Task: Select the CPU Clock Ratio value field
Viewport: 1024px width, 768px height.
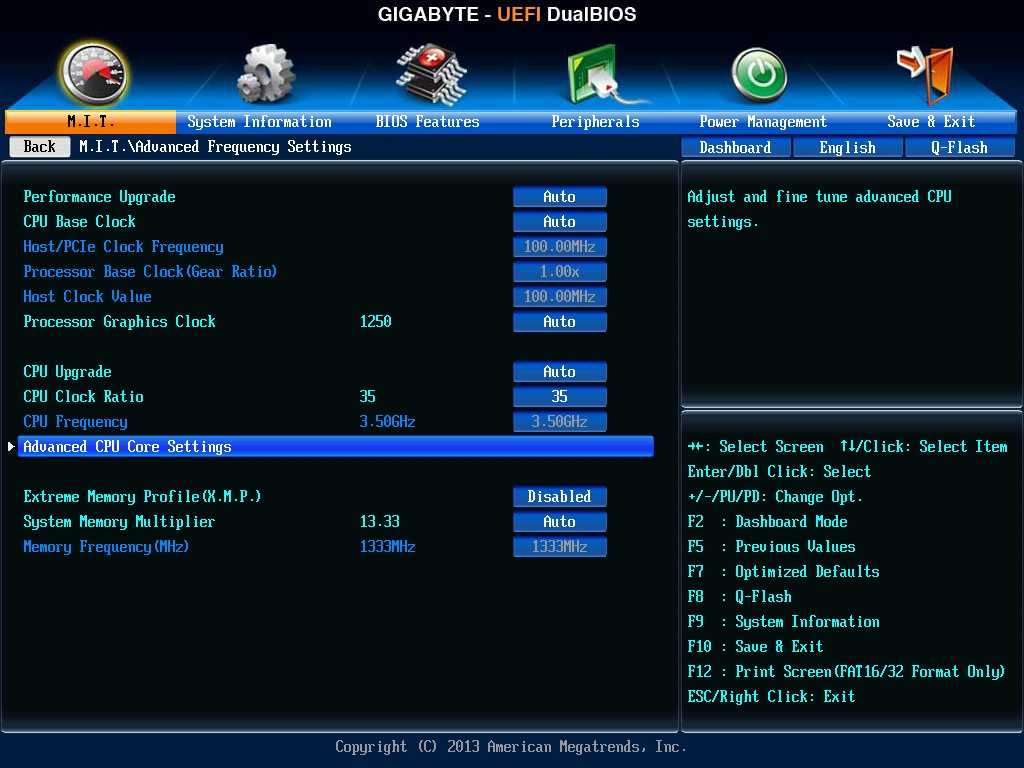Action: pos(559,397)
